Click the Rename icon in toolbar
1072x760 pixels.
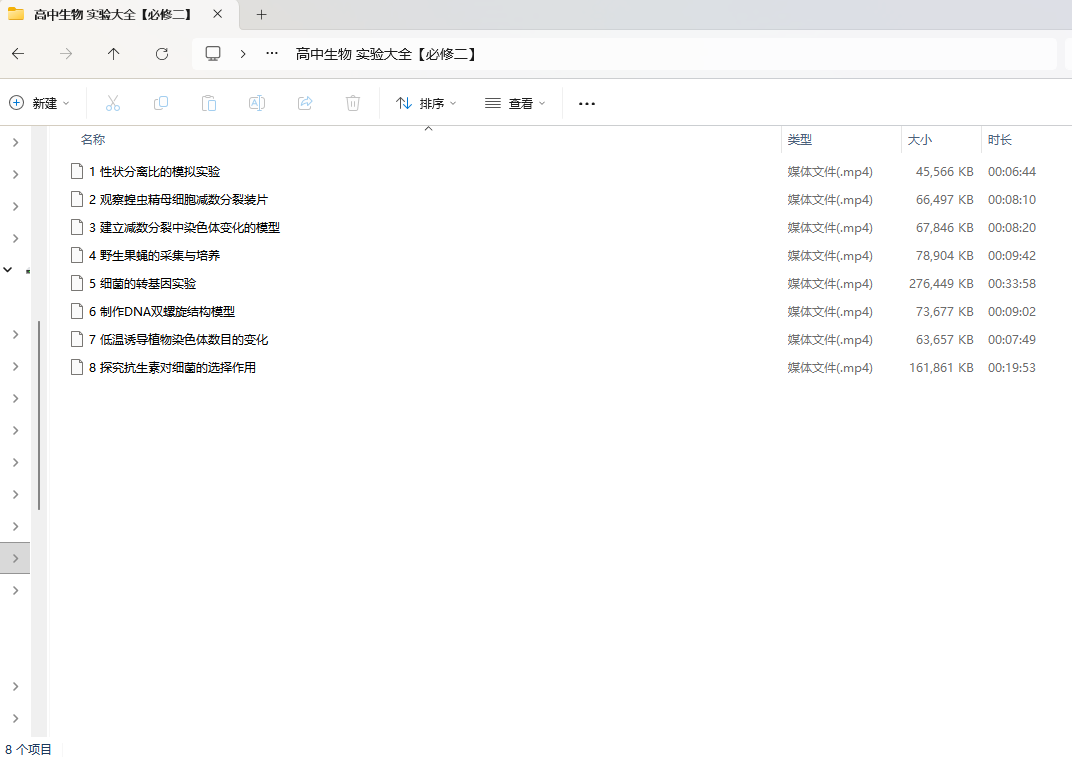[x=256, y=103]
